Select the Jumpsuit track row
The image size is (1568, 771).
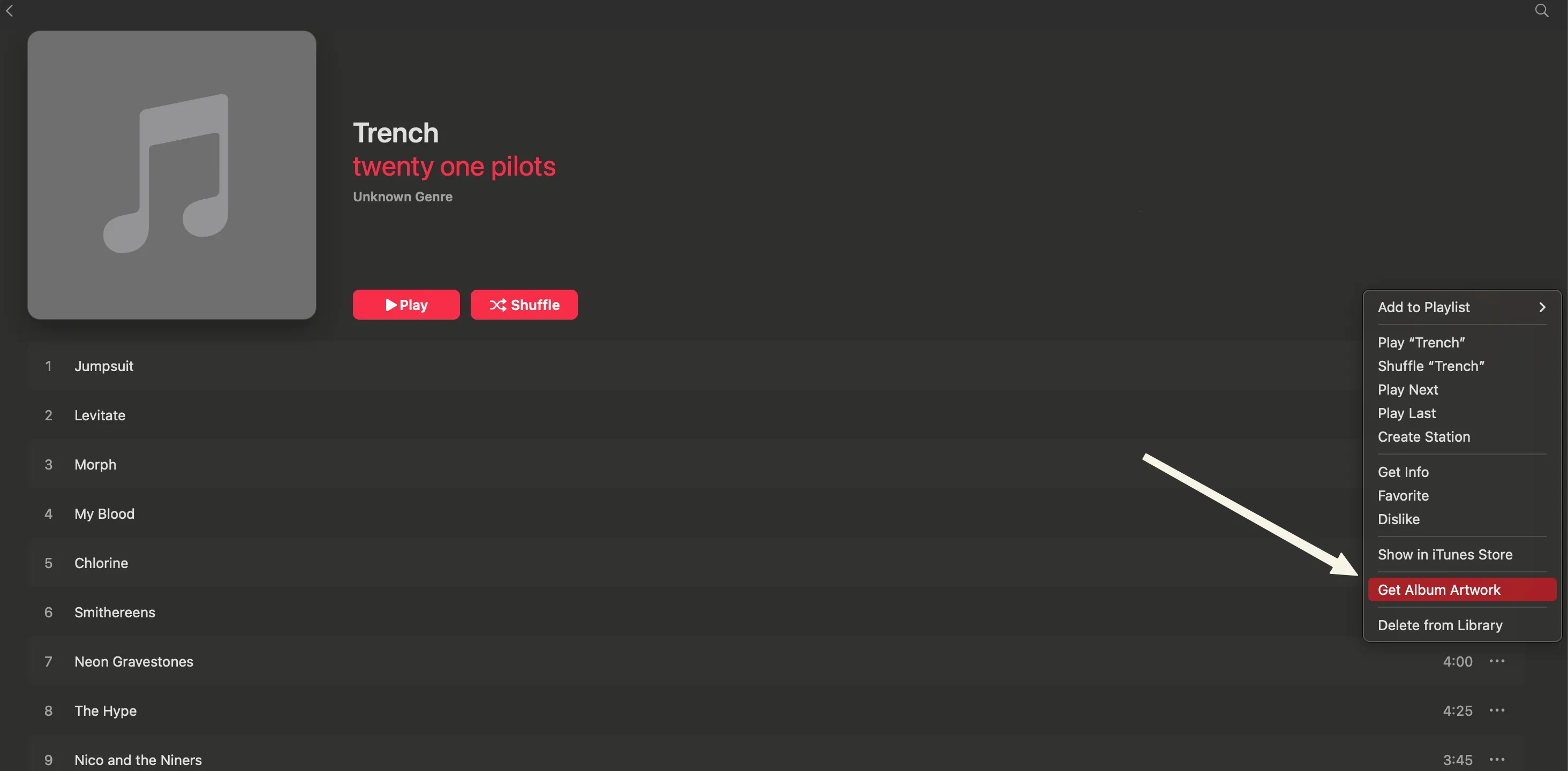click(x=104, y=366)
